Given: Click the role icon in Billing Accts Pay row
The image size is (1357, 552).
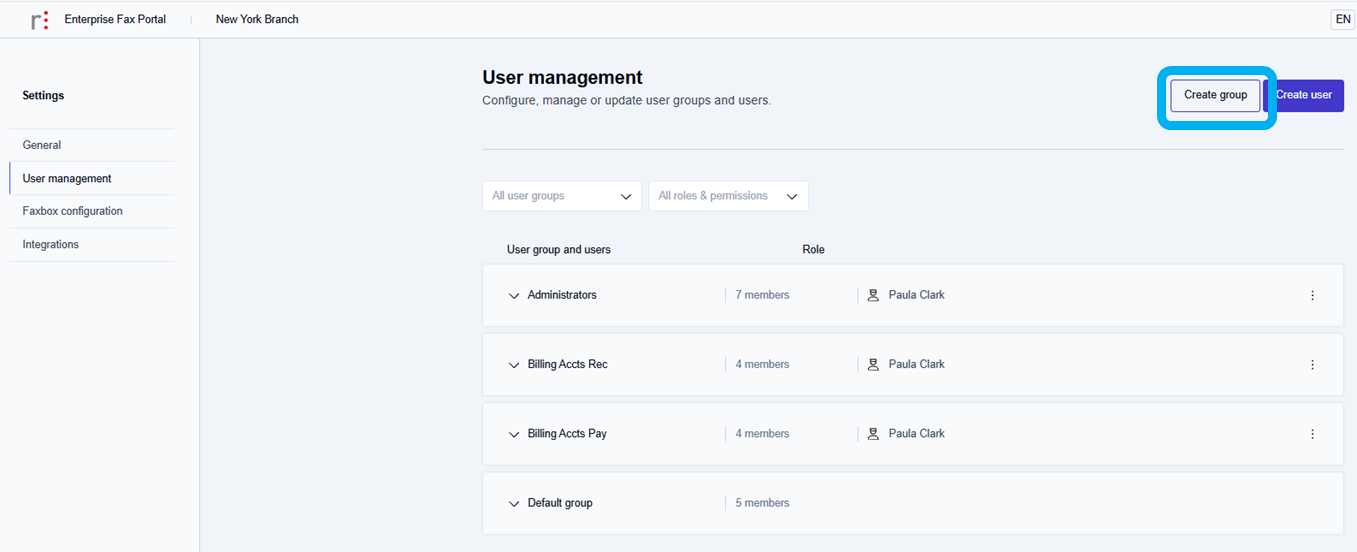Looking at the screenshot, I should 873,434.
